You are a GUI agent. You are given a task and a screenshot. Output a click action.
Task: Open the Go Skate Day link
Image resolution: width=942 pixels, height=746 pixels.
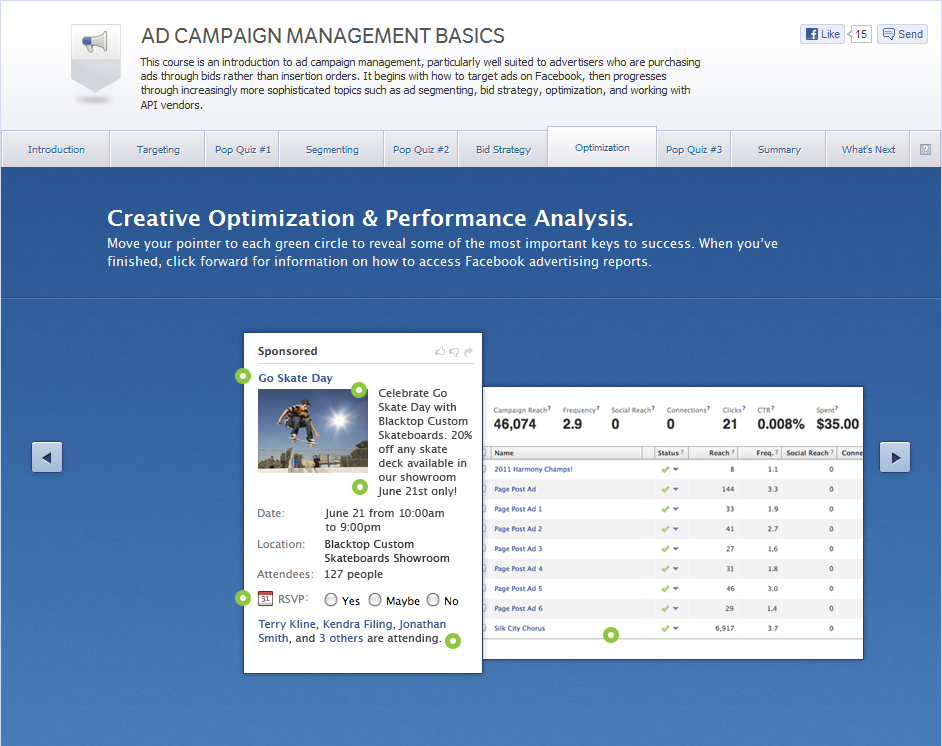tap(295, 378)
